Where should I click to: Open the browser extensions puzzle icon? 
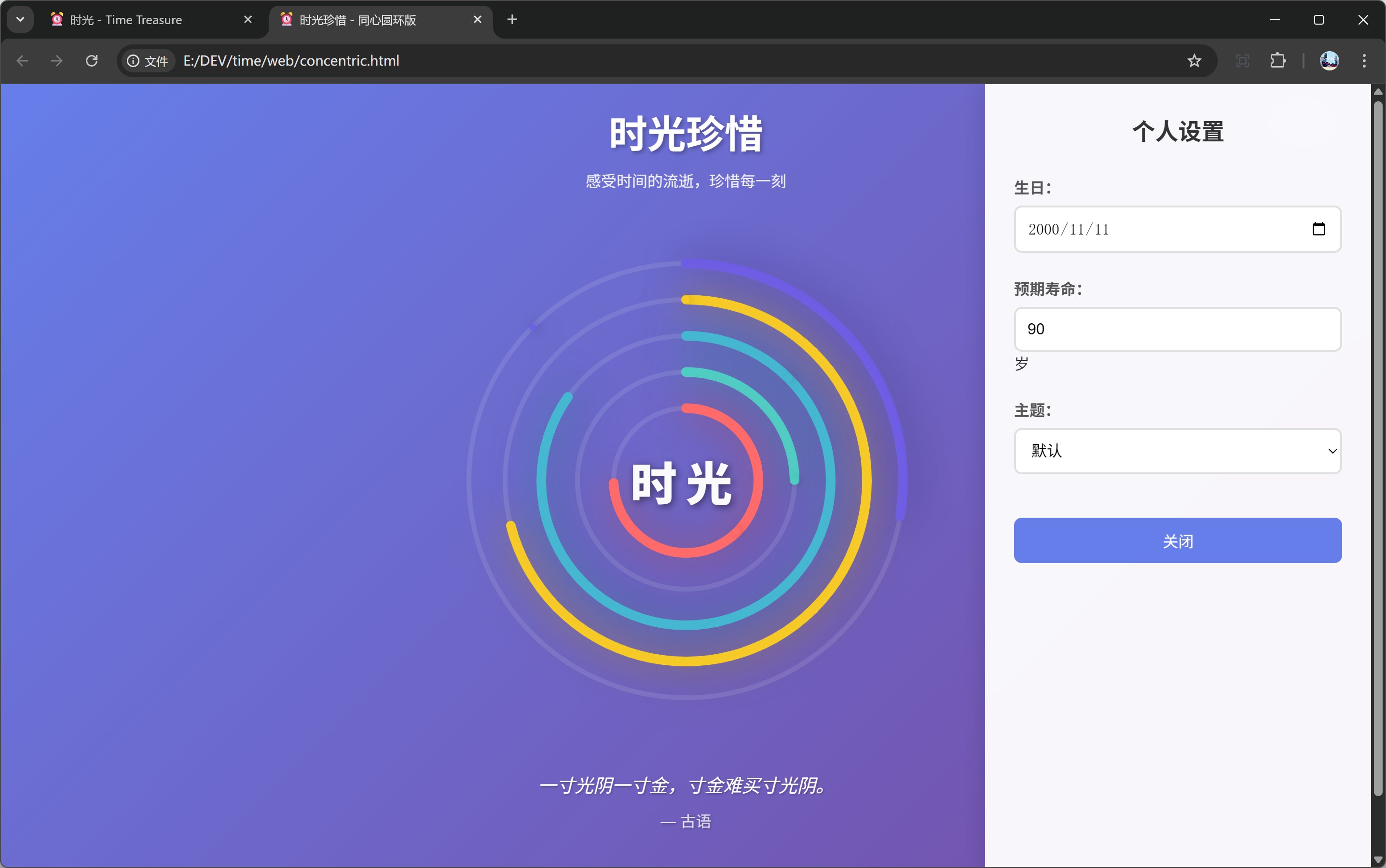coord(1277,61)
